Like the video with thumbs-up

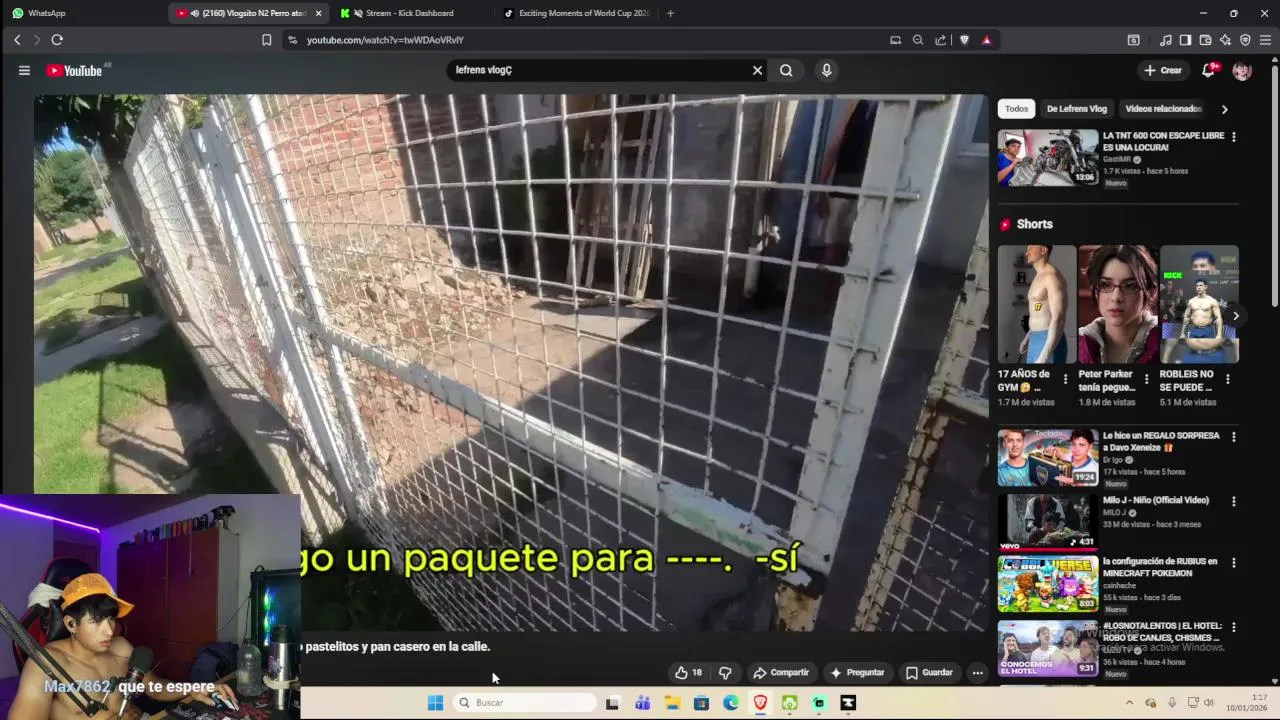[687, 672]
